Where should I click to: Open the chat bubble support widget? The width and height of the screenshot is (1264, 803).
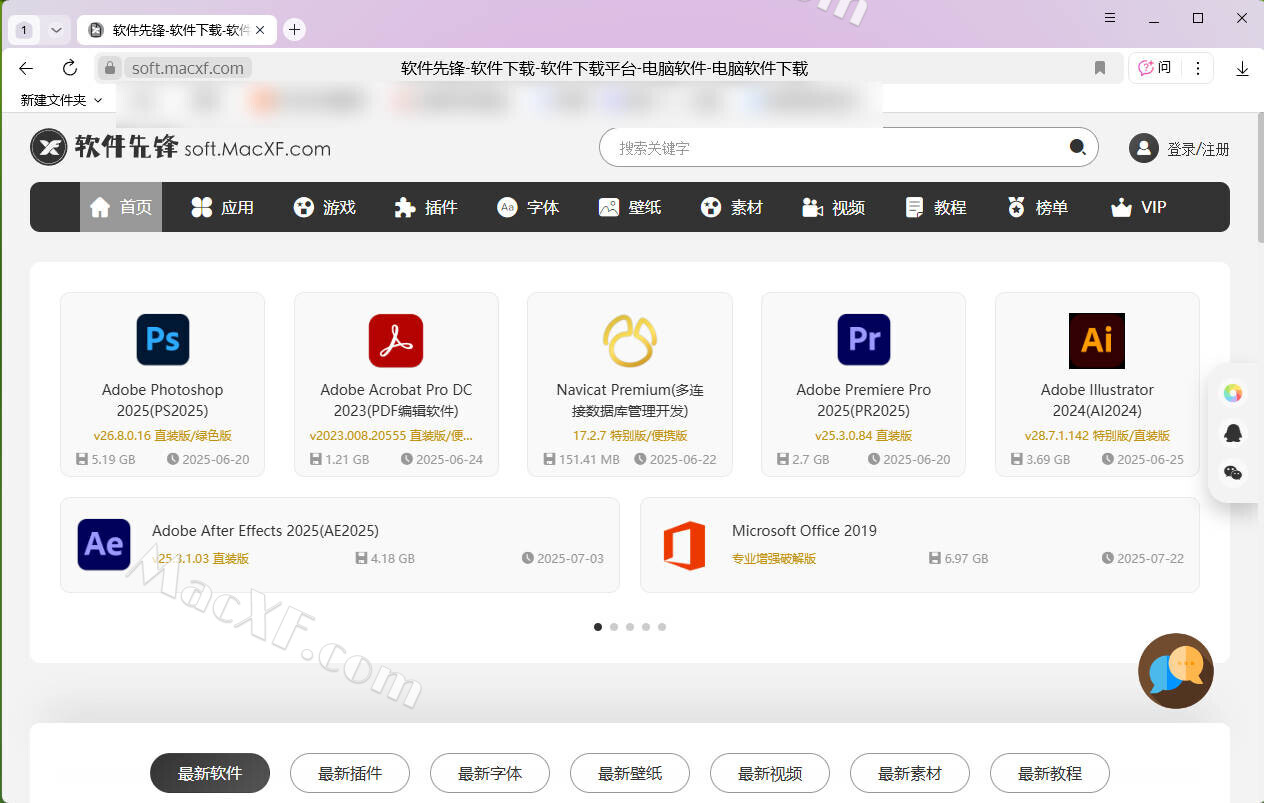[1176, 671]
